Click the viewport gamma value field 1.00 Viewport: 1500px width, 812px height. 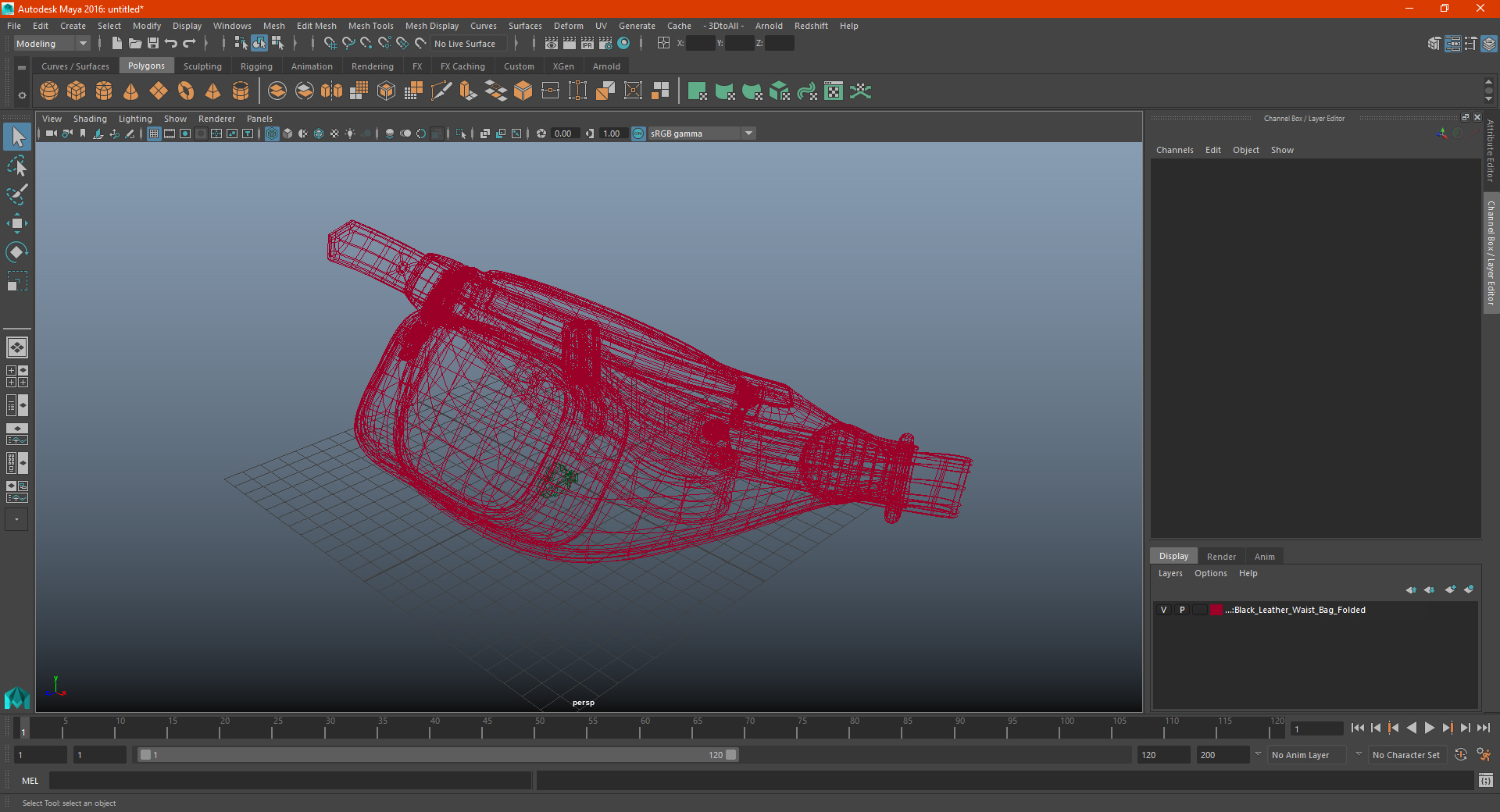point(612,134)
